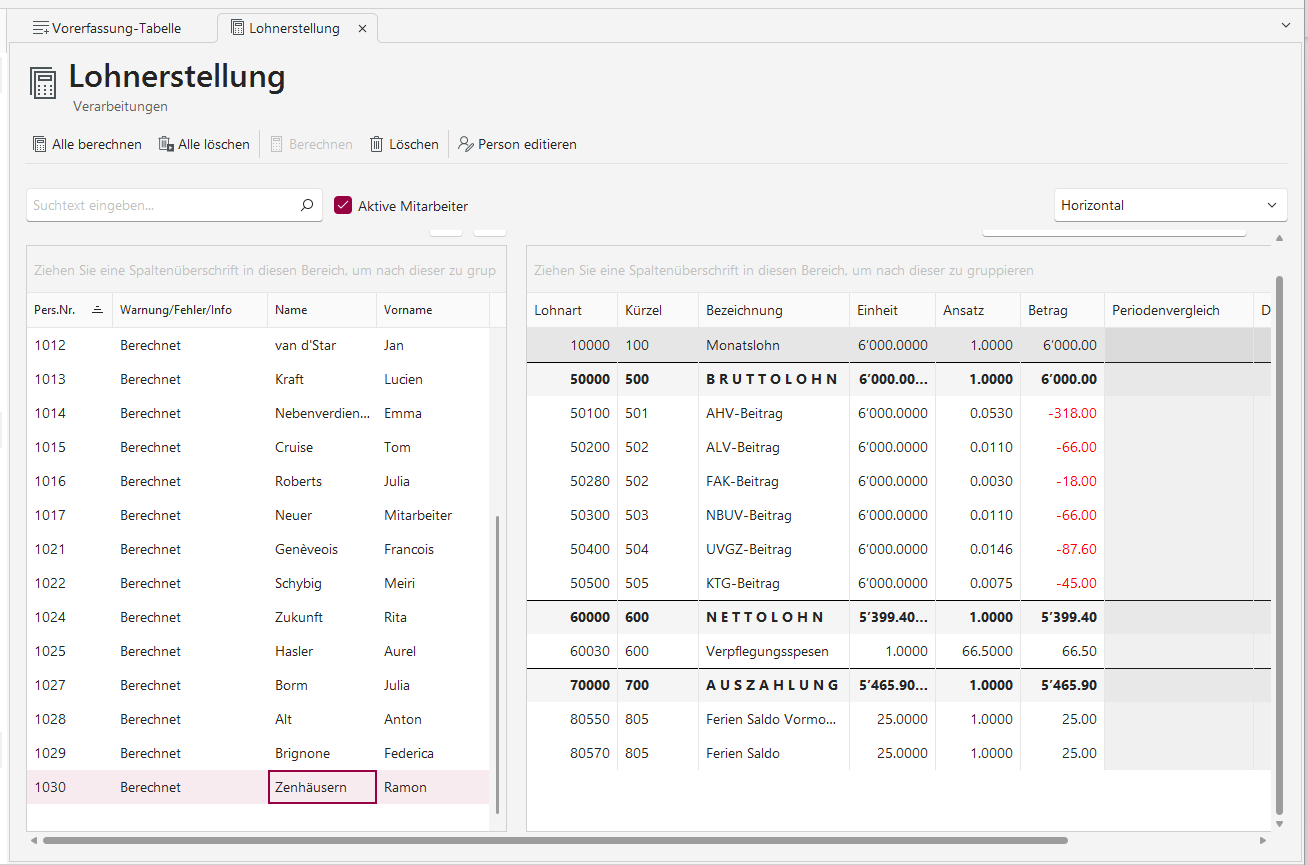Click the Pers.Nr. sort arrow icon
This screenshot has height=865, width=1308.
tap(97, 310)
